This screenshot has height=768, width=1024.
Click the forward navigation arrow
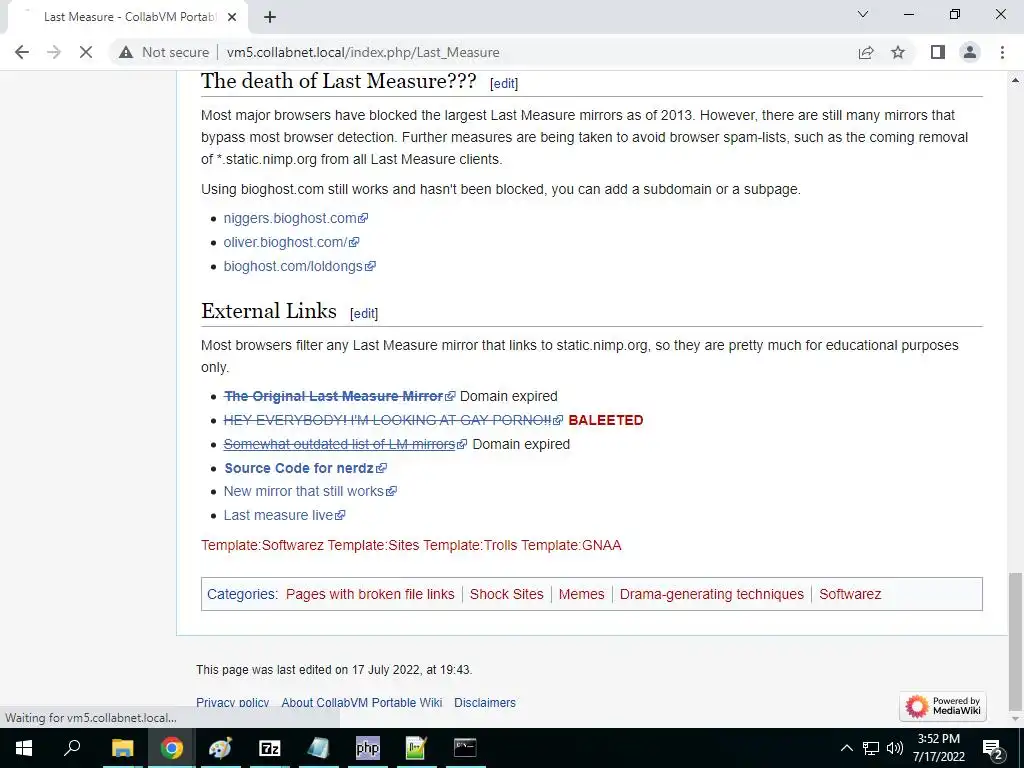point(54,52)
